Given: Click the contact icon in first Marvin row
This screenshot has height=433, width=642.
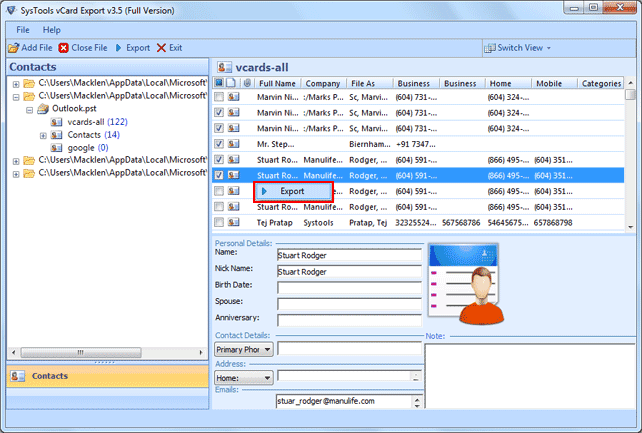Looking at the screenshot, I should pos(234,97).
